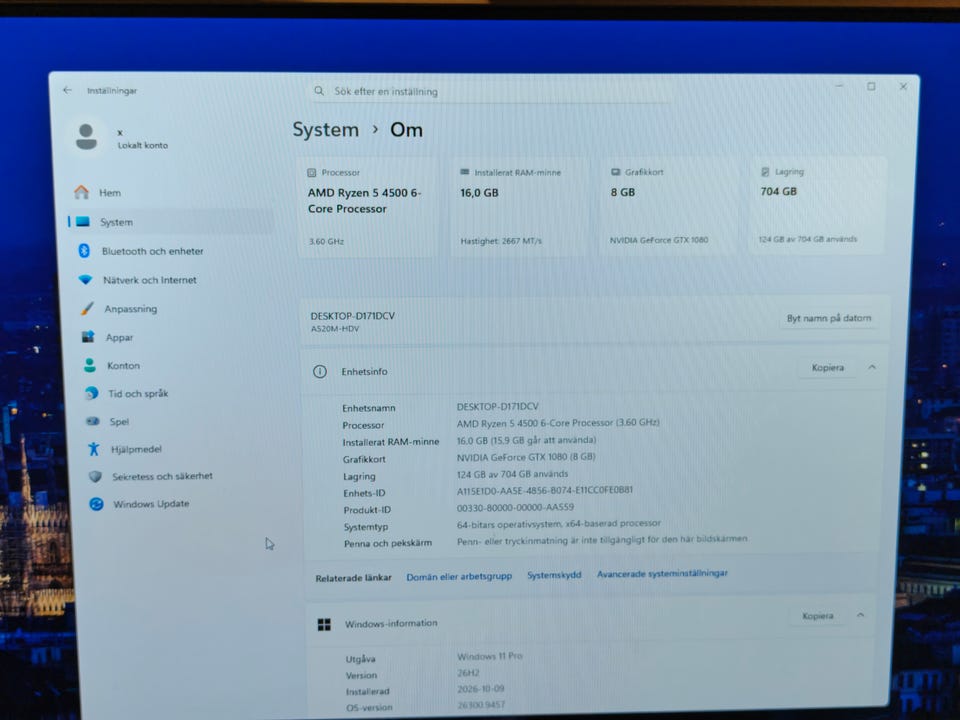Image resolution: width=960 pixels, height=720 pixels.
Task: Select the Produkt-ID value 00330-80000-00000-AA559
Action: tap(516, 507)
